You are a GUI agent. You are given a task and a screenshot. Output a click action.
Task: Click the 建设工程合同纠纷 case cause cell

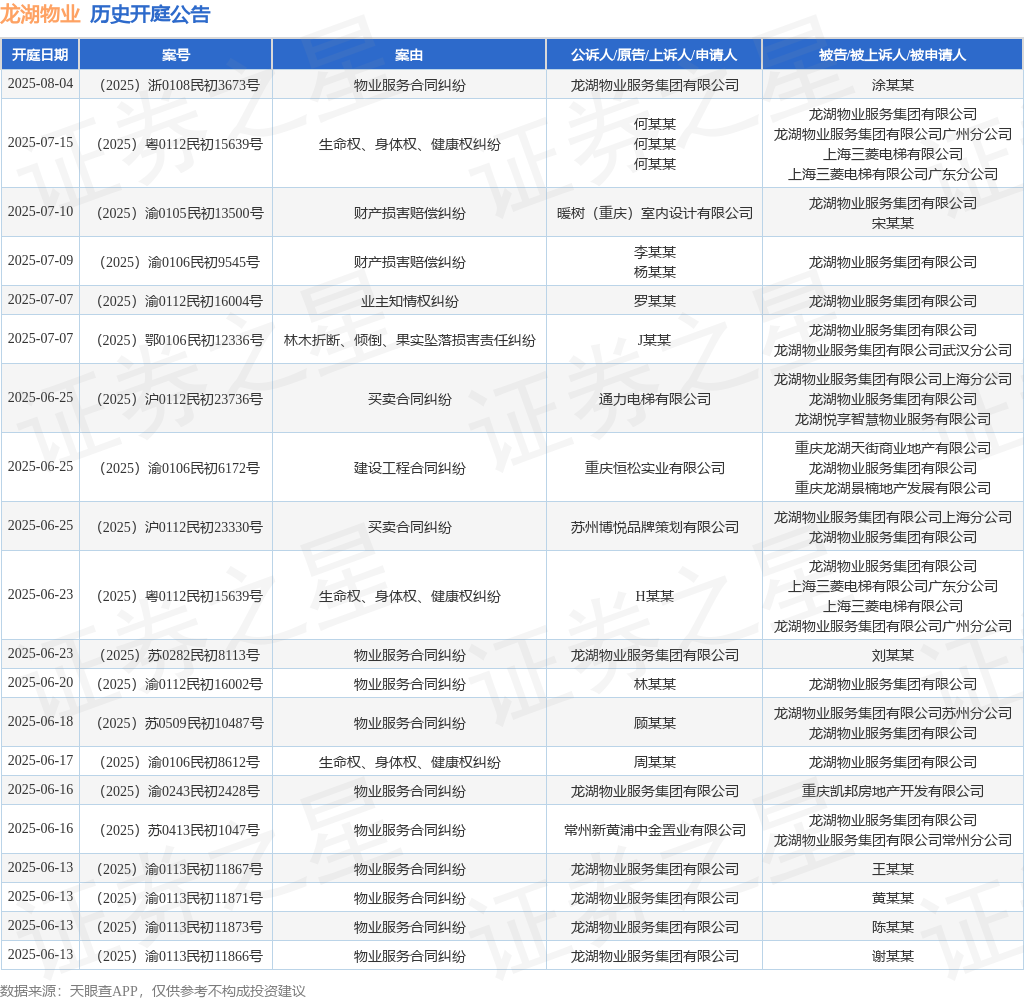pyautogui.click(x=409, y=468)
